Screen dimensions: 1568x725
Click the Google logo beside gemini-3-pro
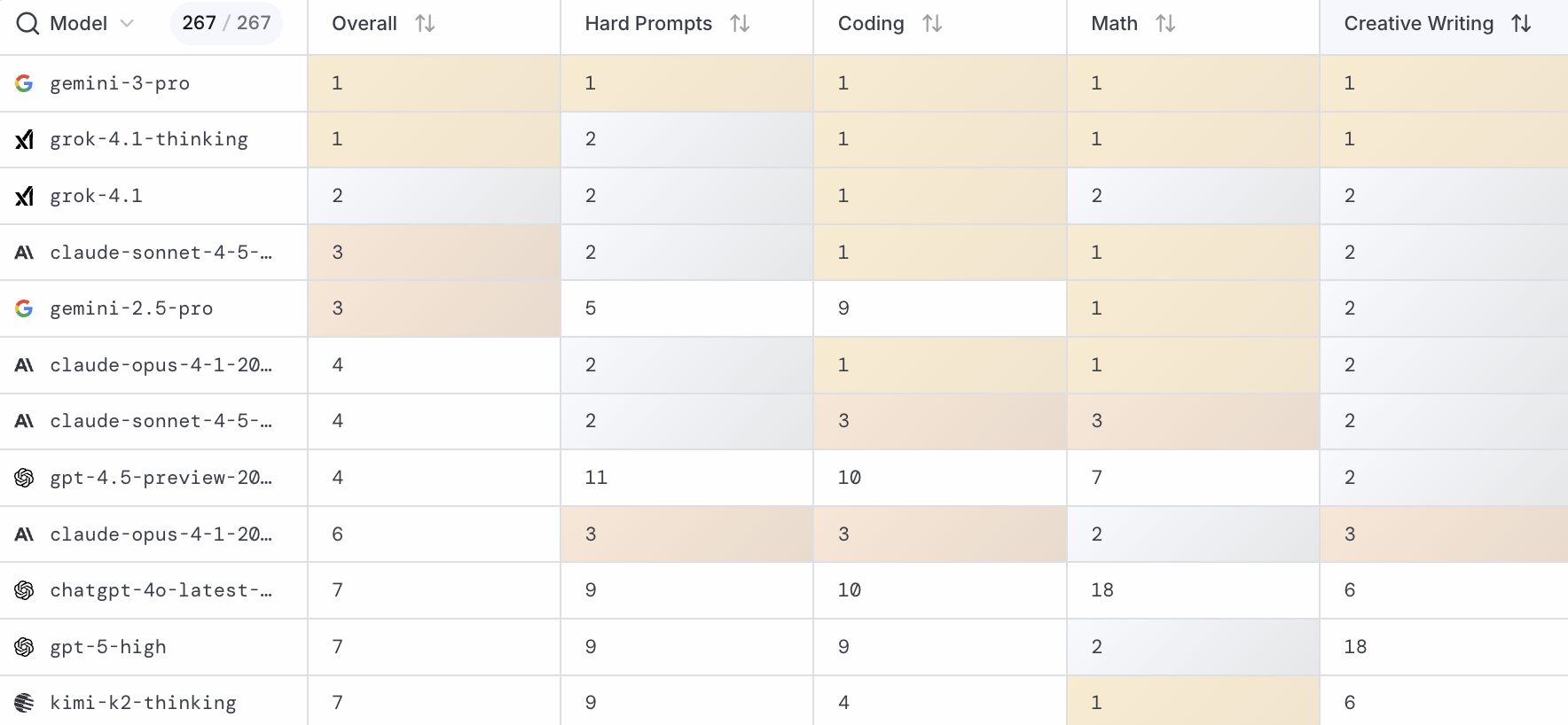pos(24,83)
